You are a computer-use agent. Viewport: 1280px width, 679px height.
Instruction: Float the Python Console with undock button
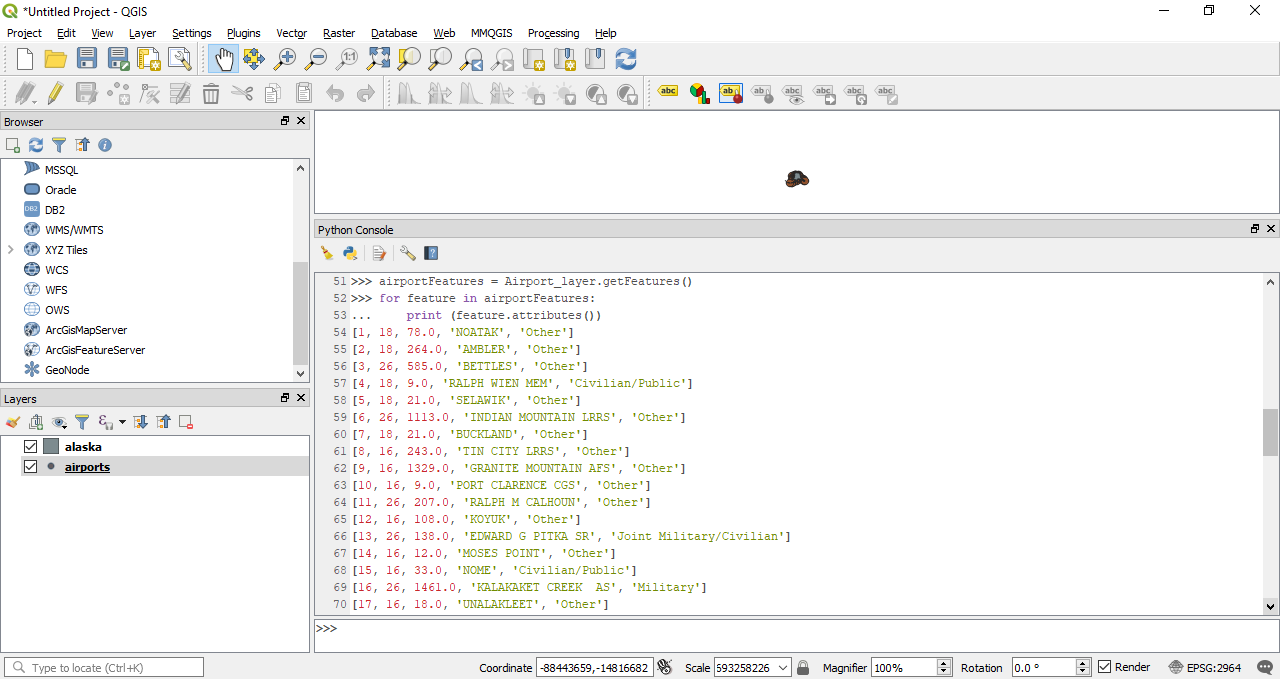[x=1255, y=229]
